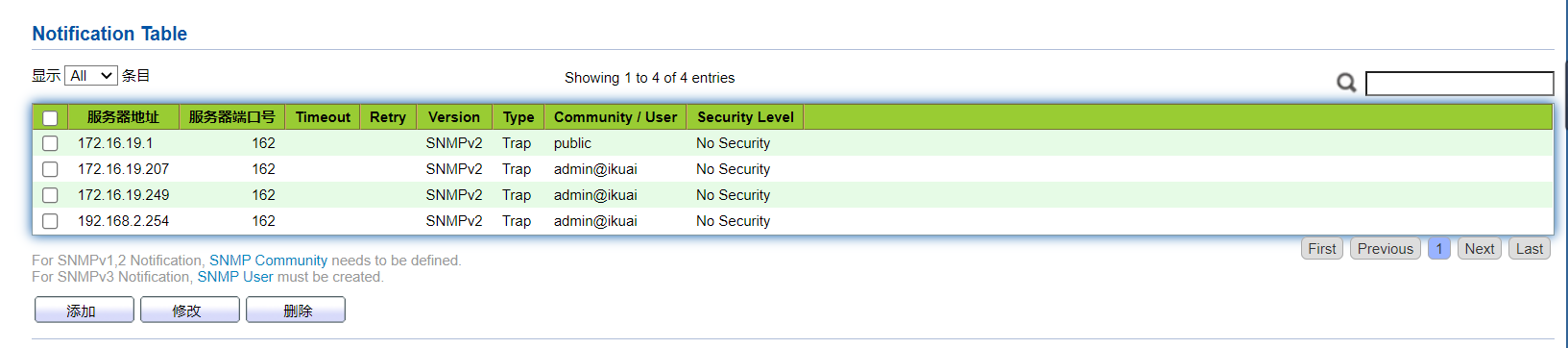Select the 172.16.19.207 row checkbox
This screenshot has height=348, width=1568.
coord(50,169)
